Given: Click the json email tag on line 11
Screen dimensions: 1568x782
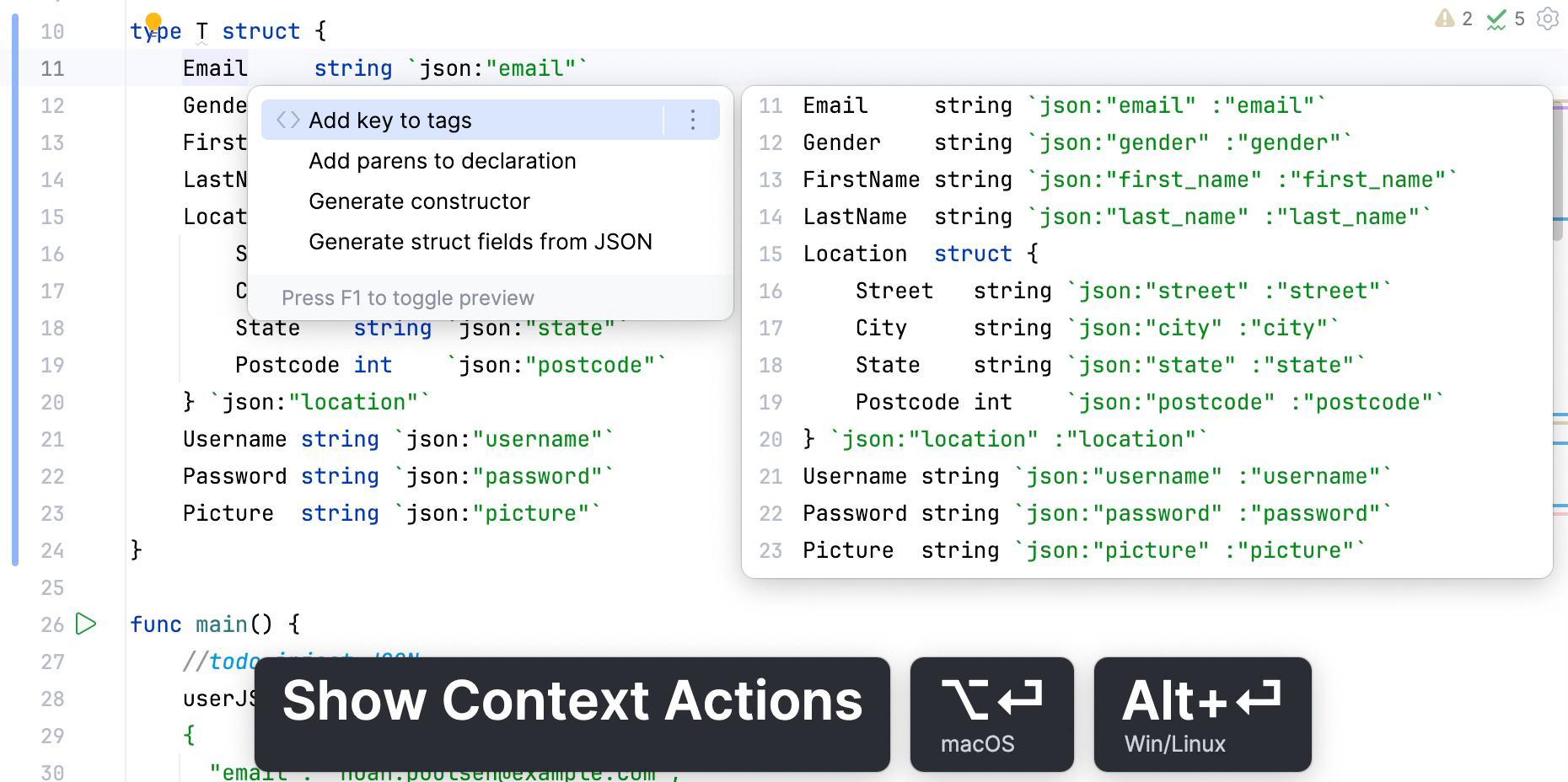Looking at the screenshot, I should click(497, 67).
